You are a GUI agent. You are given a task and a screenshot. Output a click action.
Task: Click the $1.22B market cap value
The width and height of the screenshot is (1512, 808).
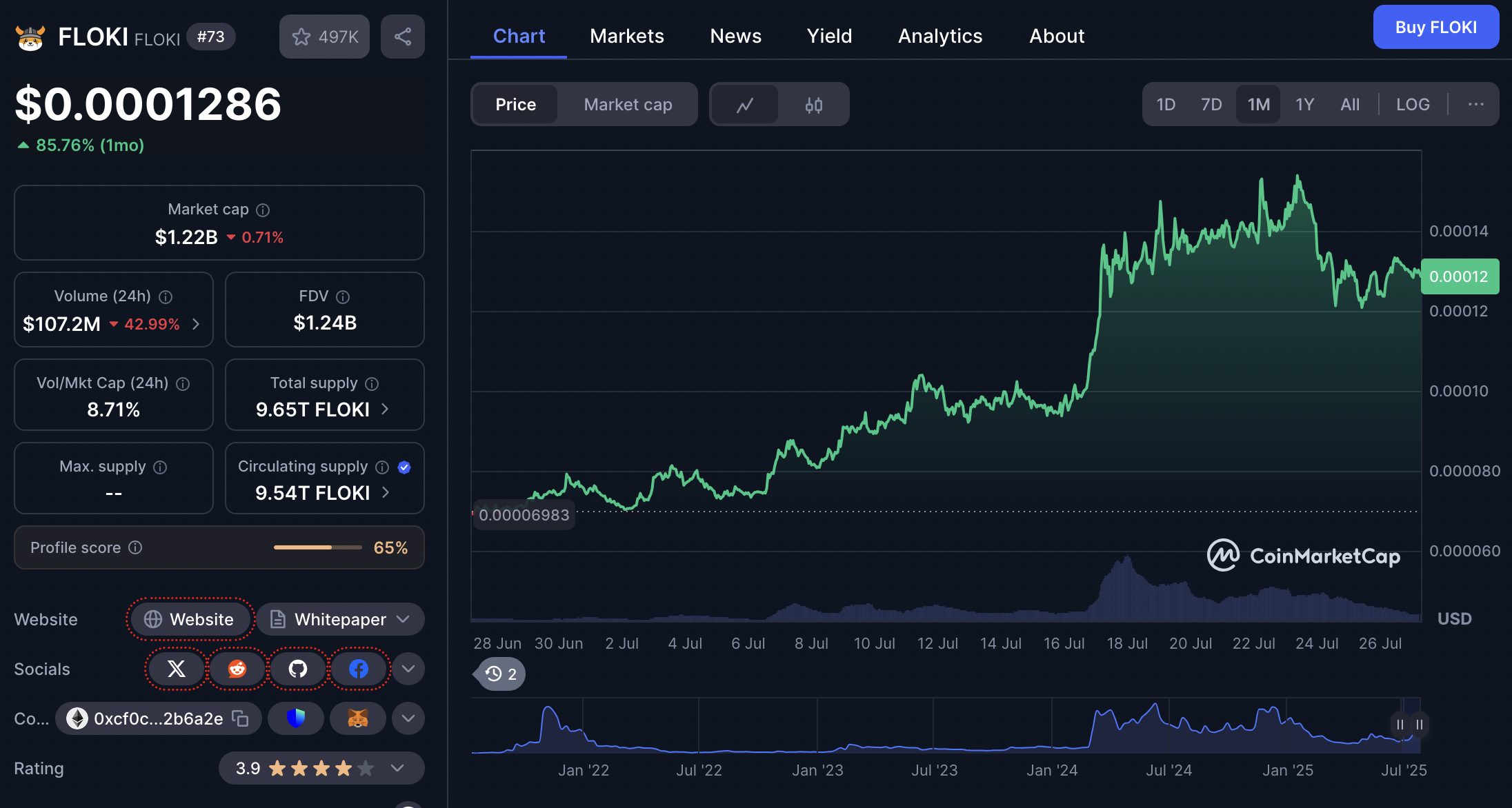tap(186, 237)
